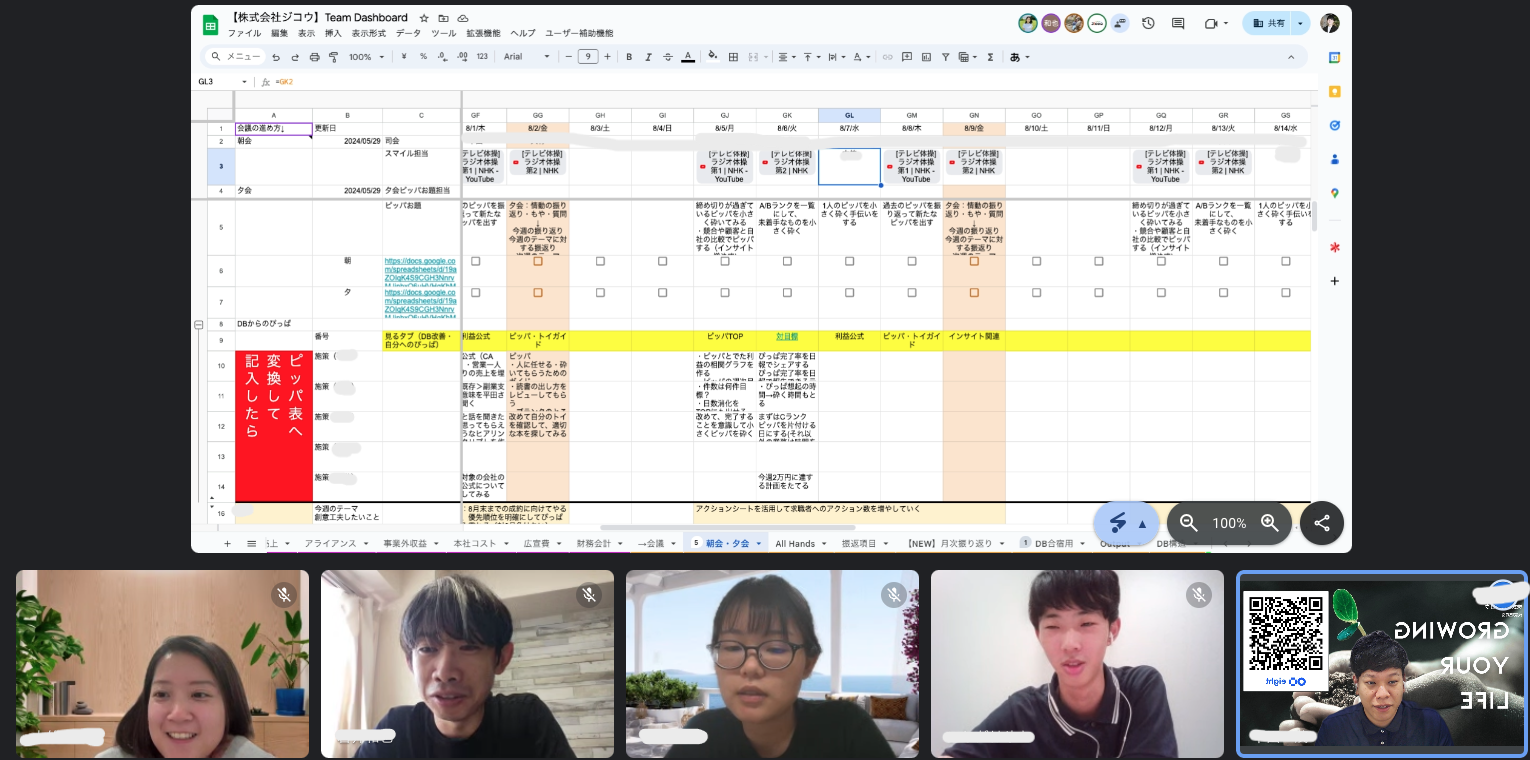Click the 共有 share button

1268,23
